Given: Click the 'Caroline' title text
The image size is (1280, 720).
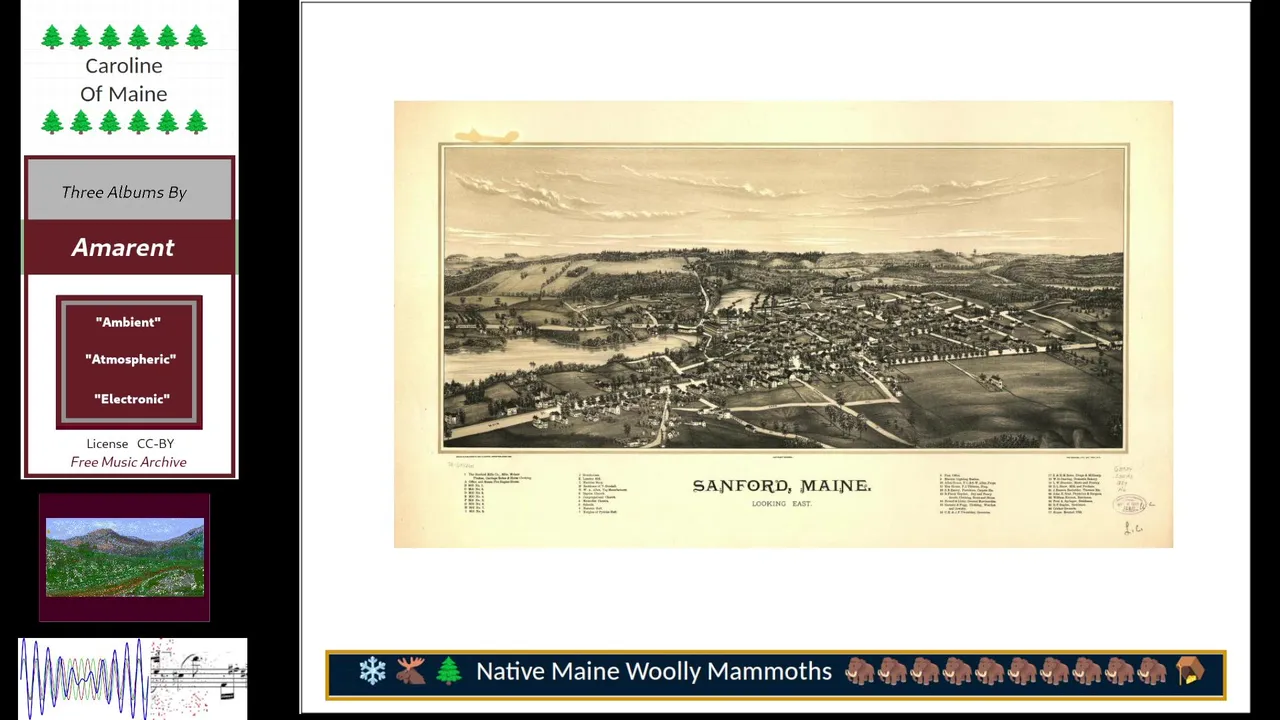Looking at the screenshot, I should (x=124, y=66).
